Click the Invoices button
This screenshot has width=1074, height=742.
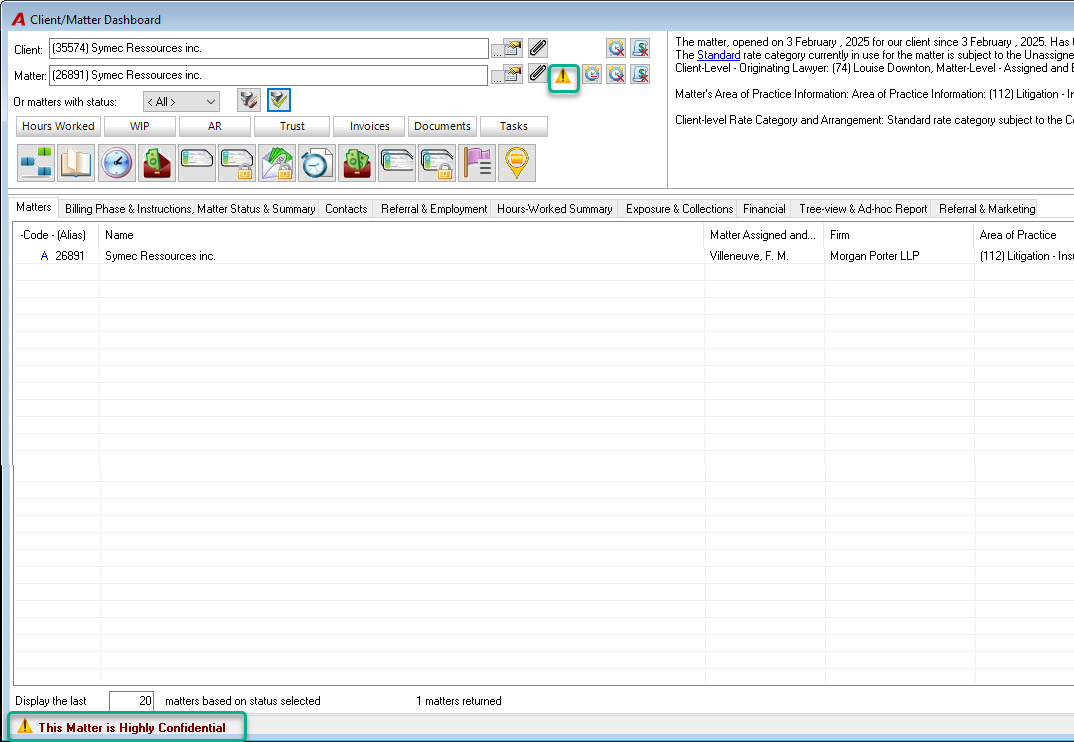pyautogui.click(x=369, y=126)
